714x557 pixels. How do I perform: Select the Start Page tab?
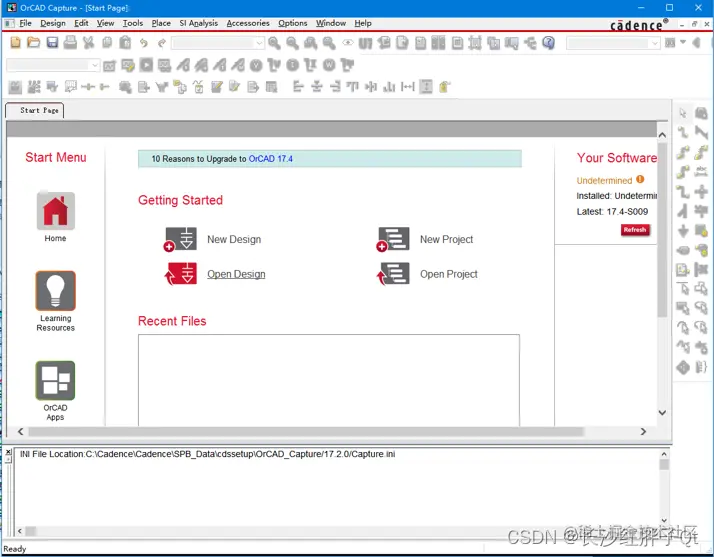tap(35, 111)
